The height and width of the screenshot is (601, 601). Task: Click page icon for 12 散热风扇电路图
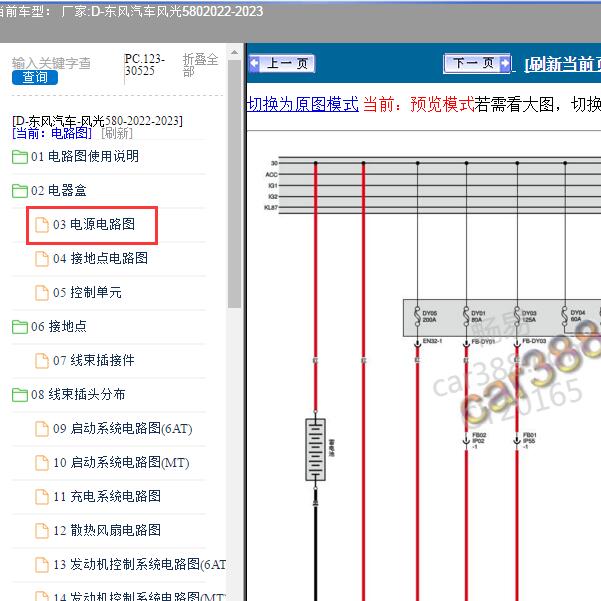42,531
